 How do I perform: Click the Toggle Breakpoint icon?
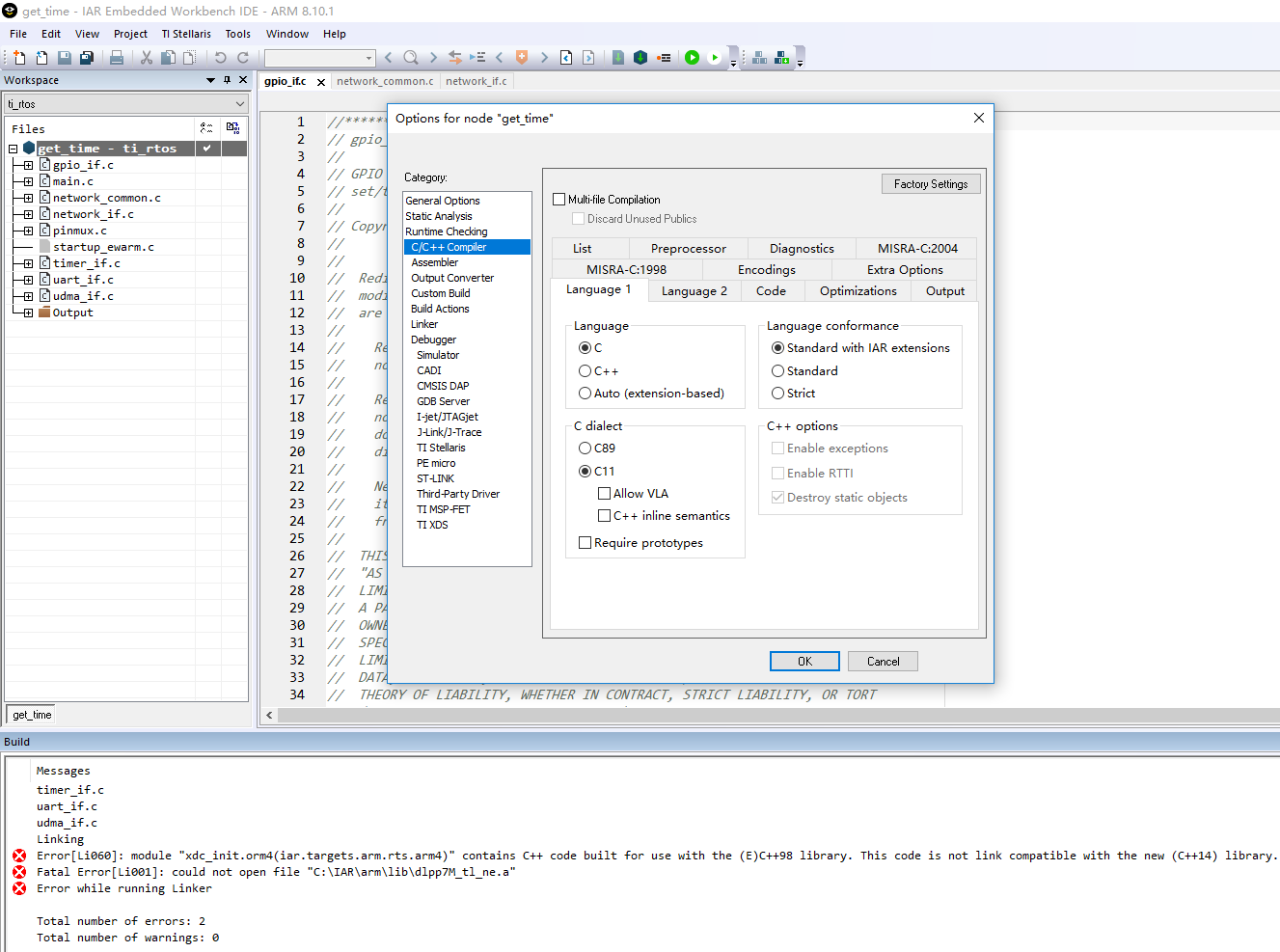(x=664, y=58)
